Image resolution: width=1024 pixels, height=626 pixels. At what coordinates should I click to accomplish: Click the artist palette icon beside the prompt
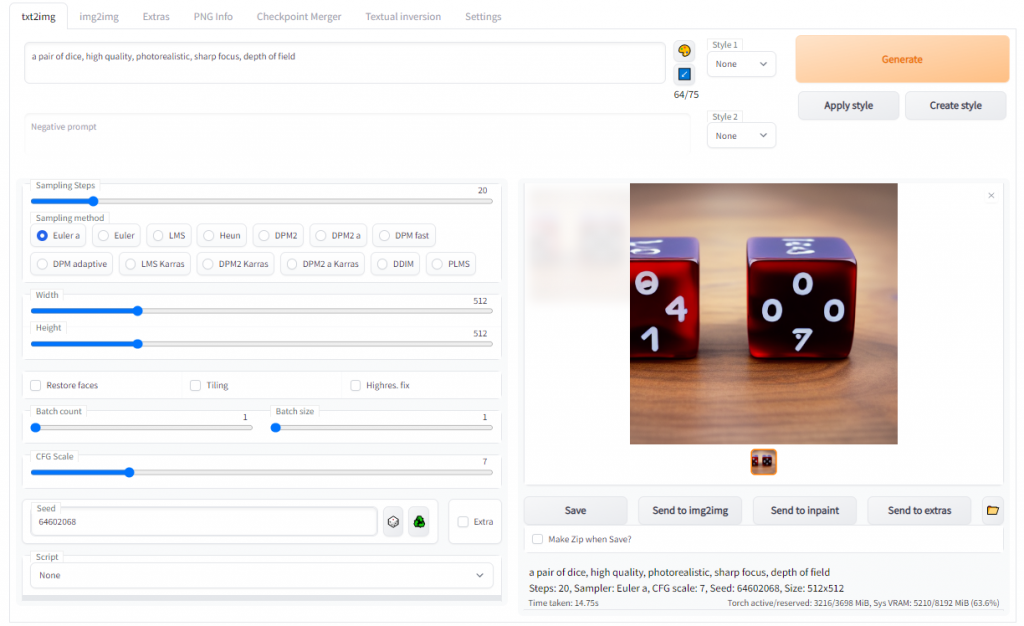pyautogui.click(x=684, y=50)
